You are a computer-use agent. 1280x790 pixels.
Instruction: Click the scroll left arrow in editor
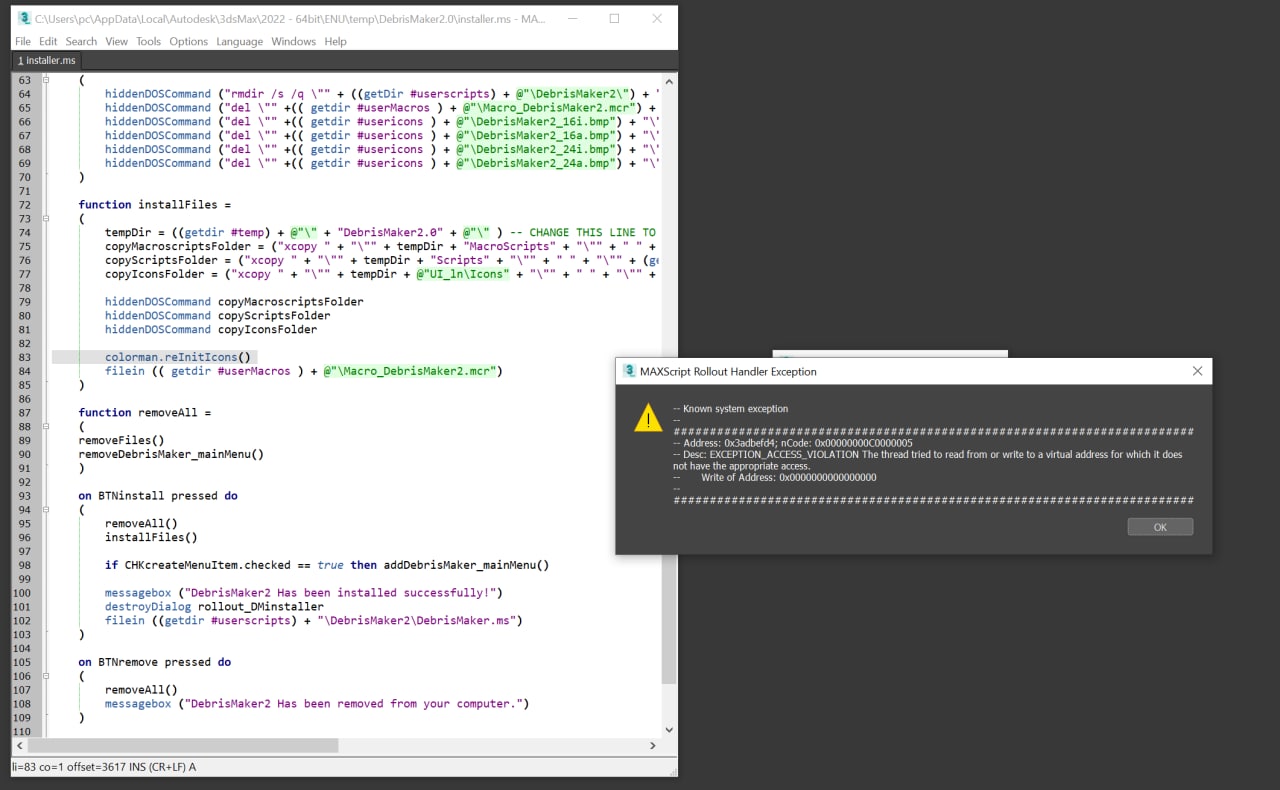[x=19, y=745]
